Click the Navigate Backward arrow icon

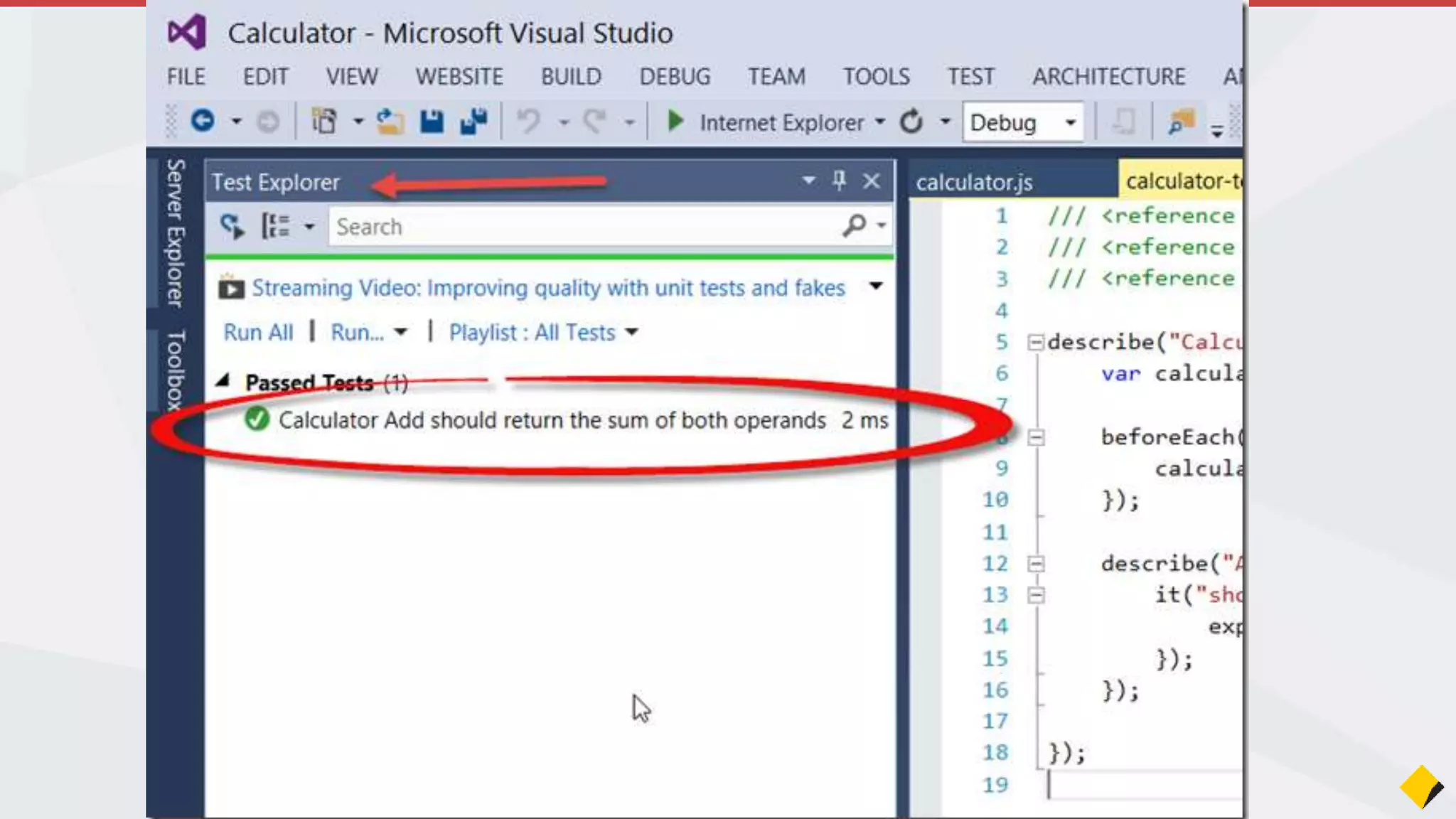pyautogui.click(x=203, y=122)
